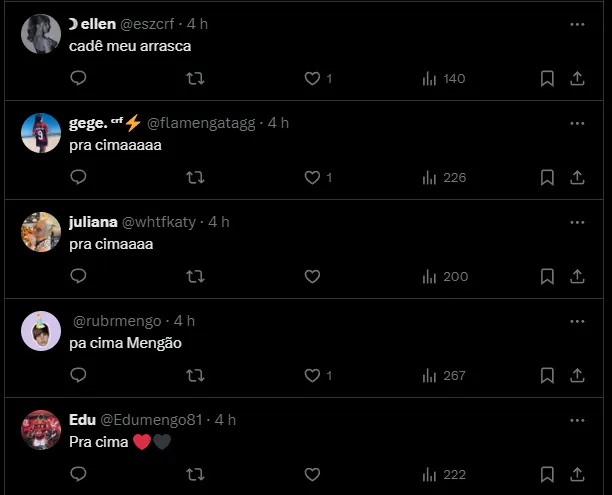Reply to juliana's tweet
612x495 pixels.
tap(79, 276)
